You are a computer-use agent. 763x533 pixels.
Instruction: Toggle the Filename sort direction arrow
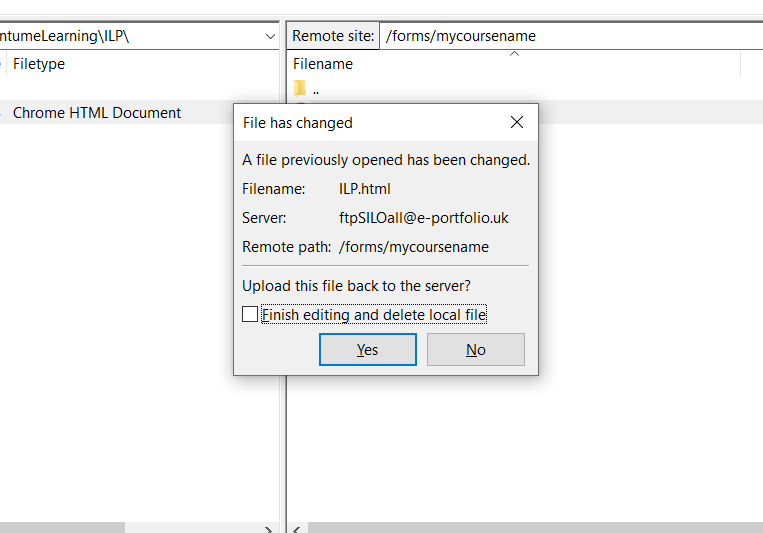[514, 54]
